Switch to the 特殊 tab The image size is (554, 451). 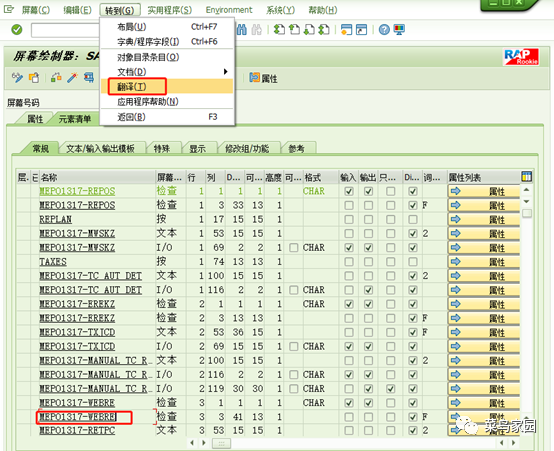point(162,149)
